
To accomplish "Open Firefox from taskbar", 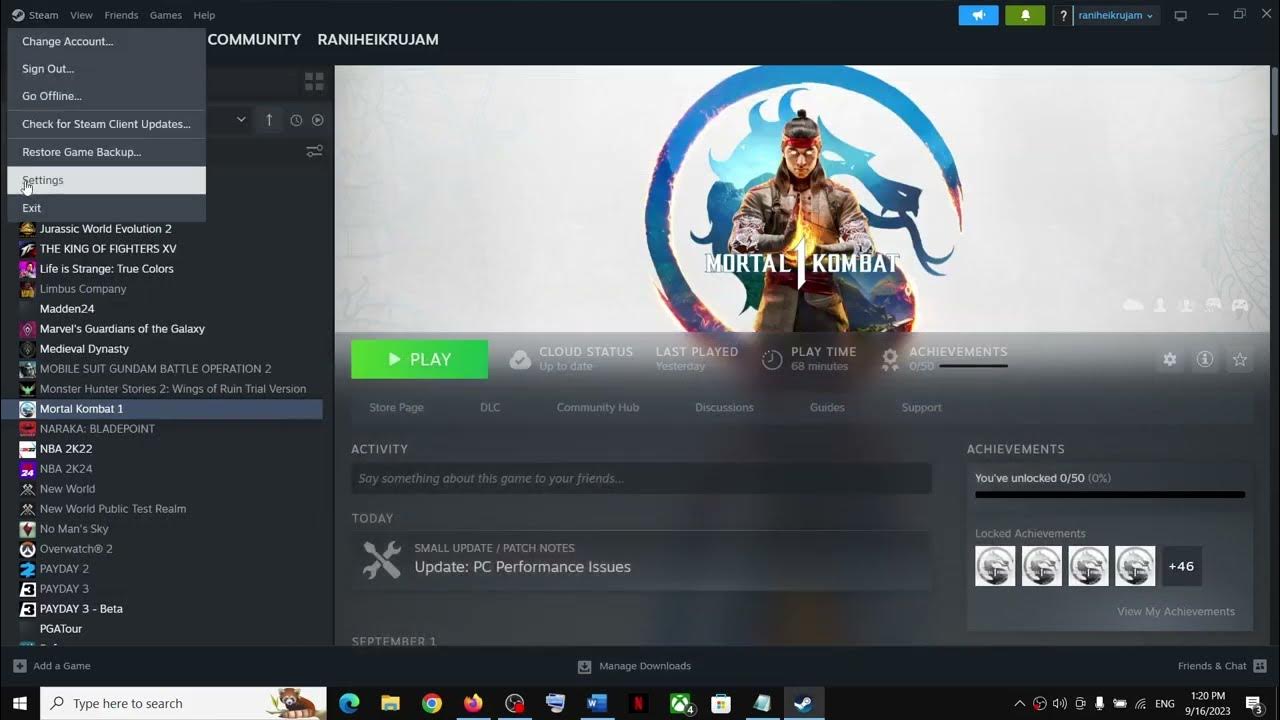I will point(473,703).
